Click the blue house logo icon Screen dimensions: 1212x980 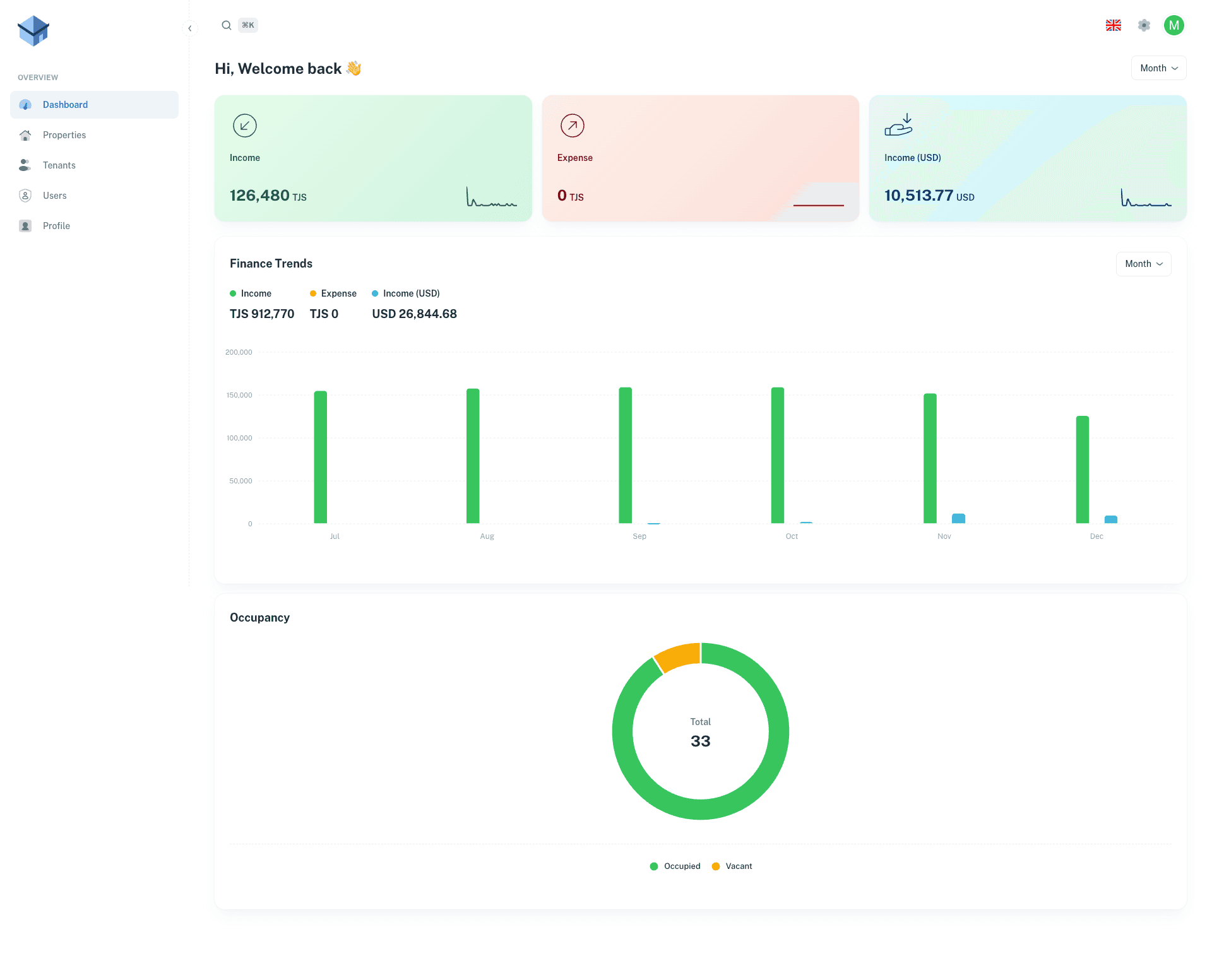(x=33, y=30)
